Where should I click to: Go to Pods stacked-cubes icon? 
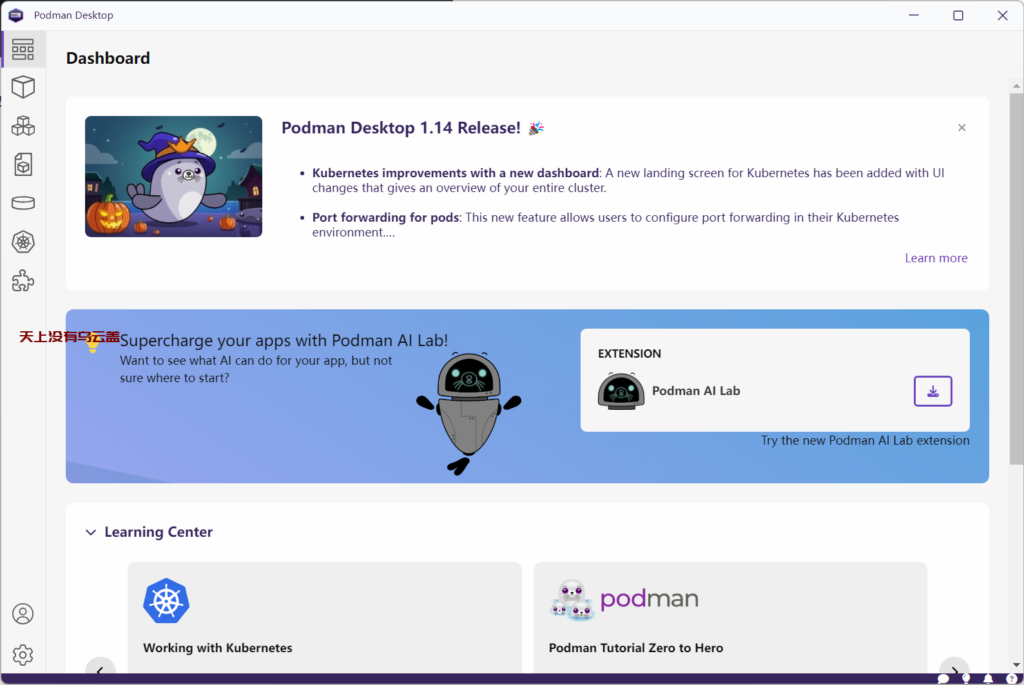(23, 125)
